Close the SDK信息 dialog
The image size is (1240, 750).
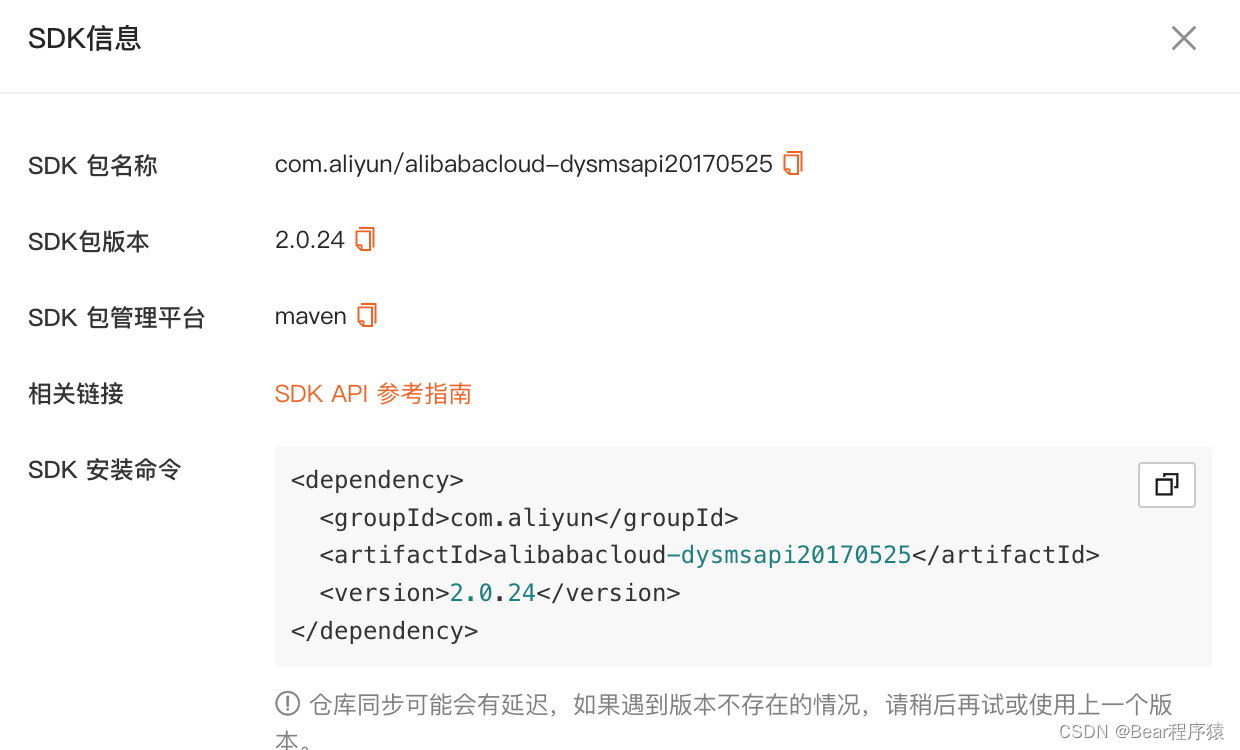pyautogui.click(x=1183, y=37)
